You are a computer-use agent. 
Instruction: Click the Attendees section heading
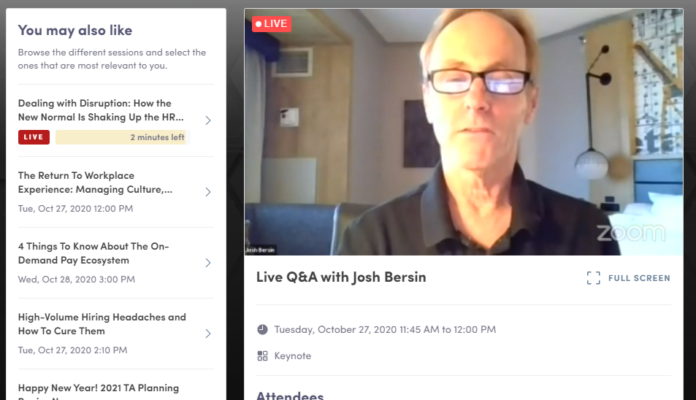[x=290, y=396]
